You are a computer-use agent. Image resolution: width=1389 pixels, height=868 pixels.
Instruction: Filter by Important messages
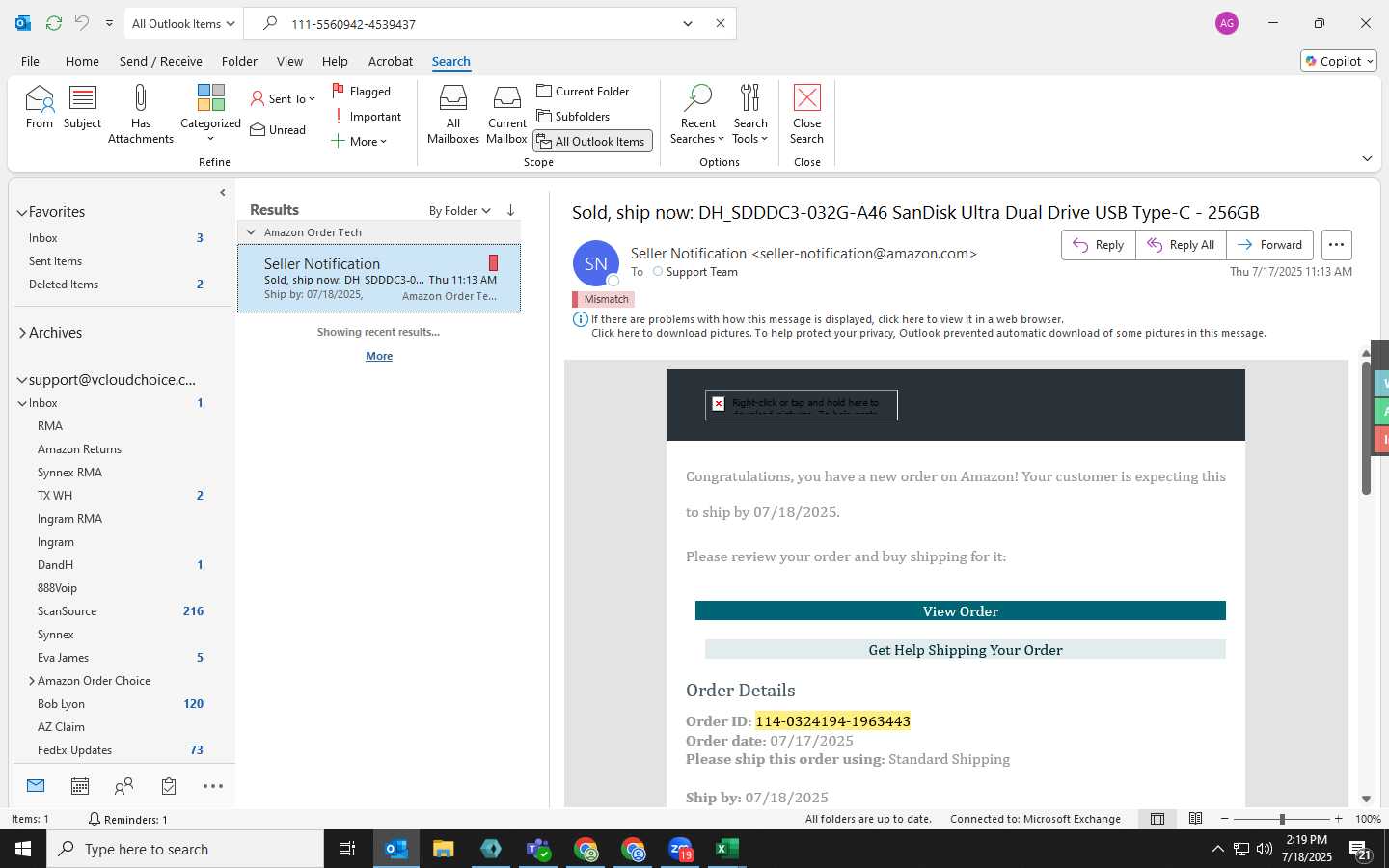tap(367, 116)
